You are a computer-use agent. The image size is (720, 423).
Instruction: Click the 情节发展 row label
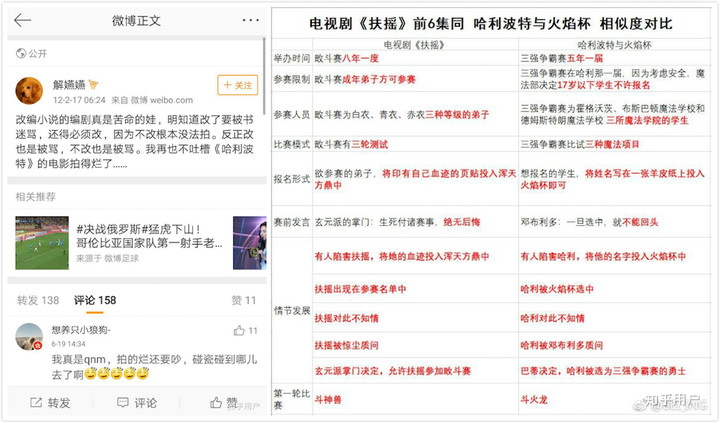coord(292,310)
